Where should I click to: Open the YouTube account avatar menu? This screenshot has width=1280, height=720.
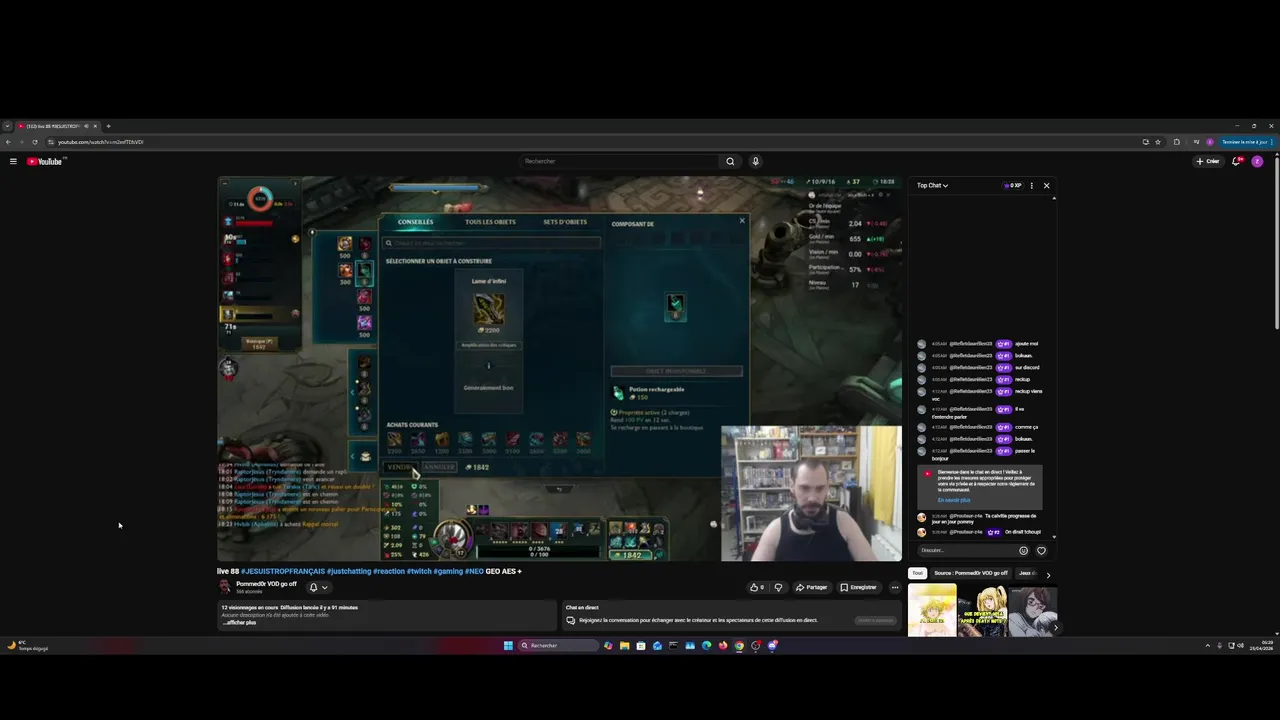pyautogui.click(x=1257, y=161)
